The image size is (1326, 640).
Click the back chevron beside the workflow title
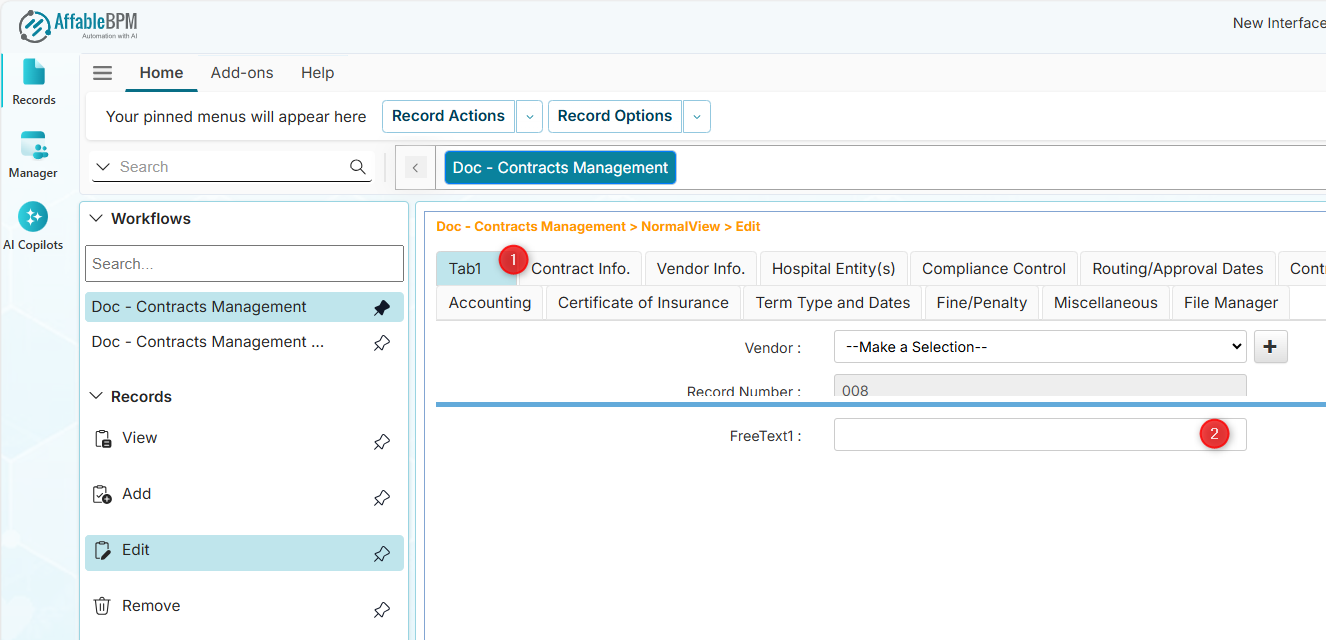(x=415, y=168)
